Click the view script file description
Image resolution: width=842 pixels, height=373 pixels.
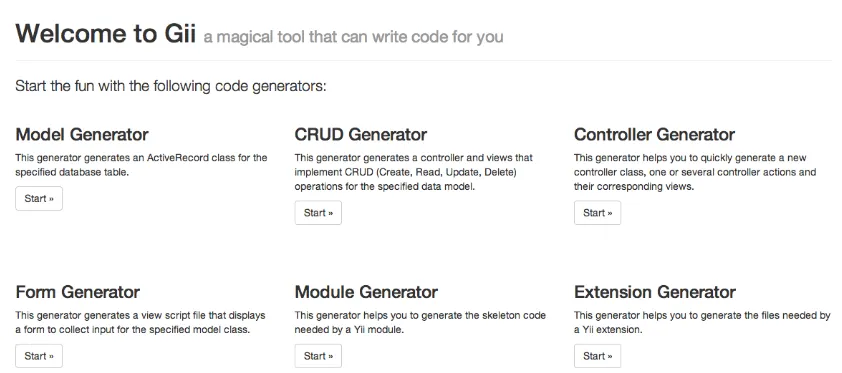pyautogui.click(x=140, y=323)
